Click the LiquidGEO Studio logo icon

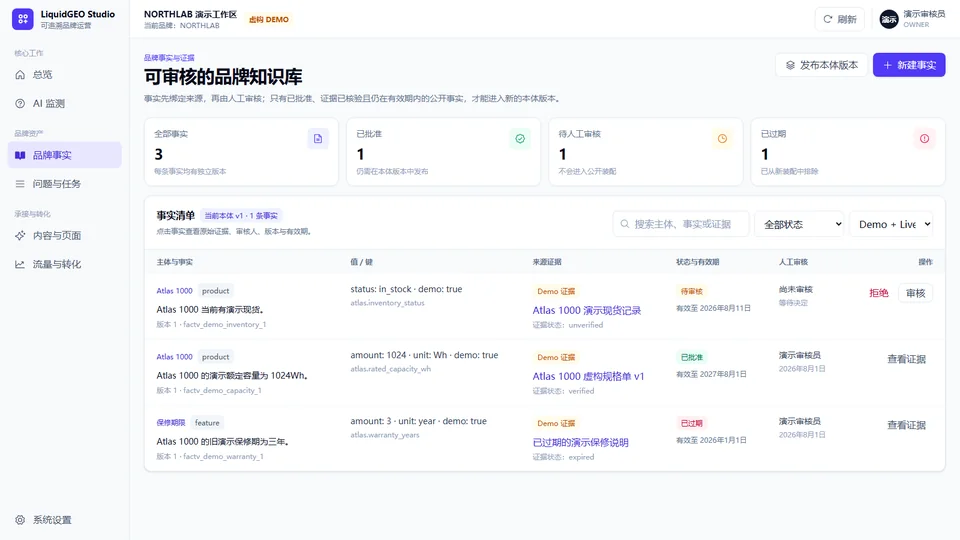coord(23,19)
